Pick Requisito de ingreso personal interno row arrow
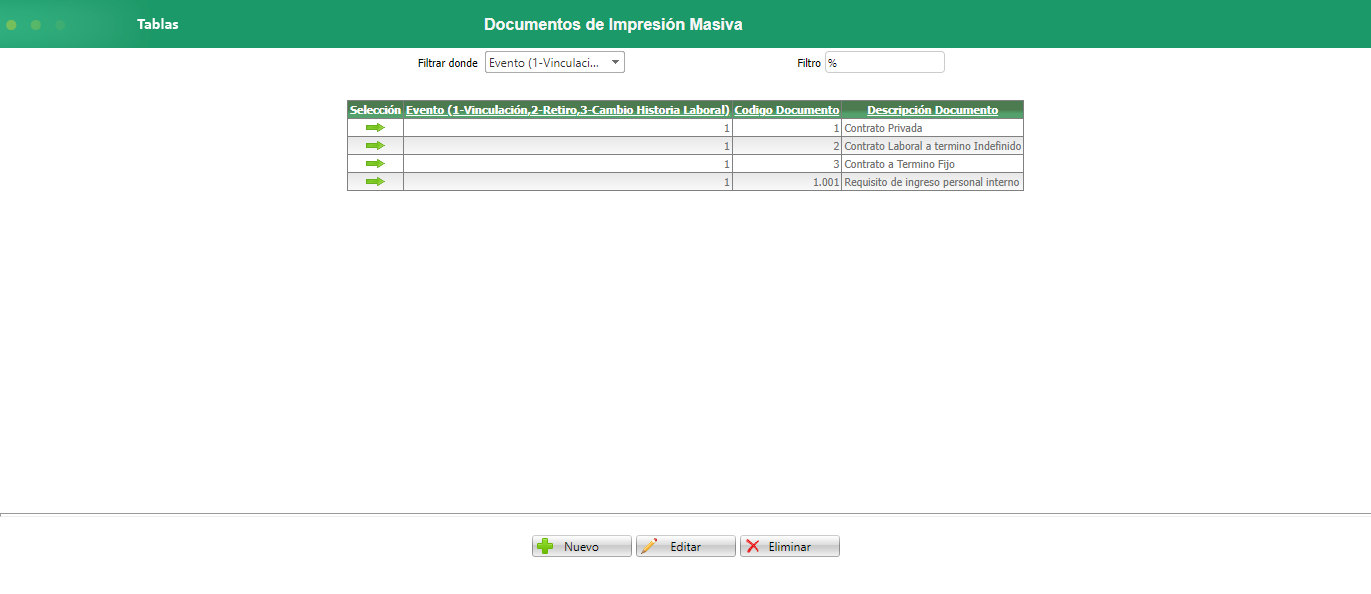The image size is (1371, 594). coord(375,181)
